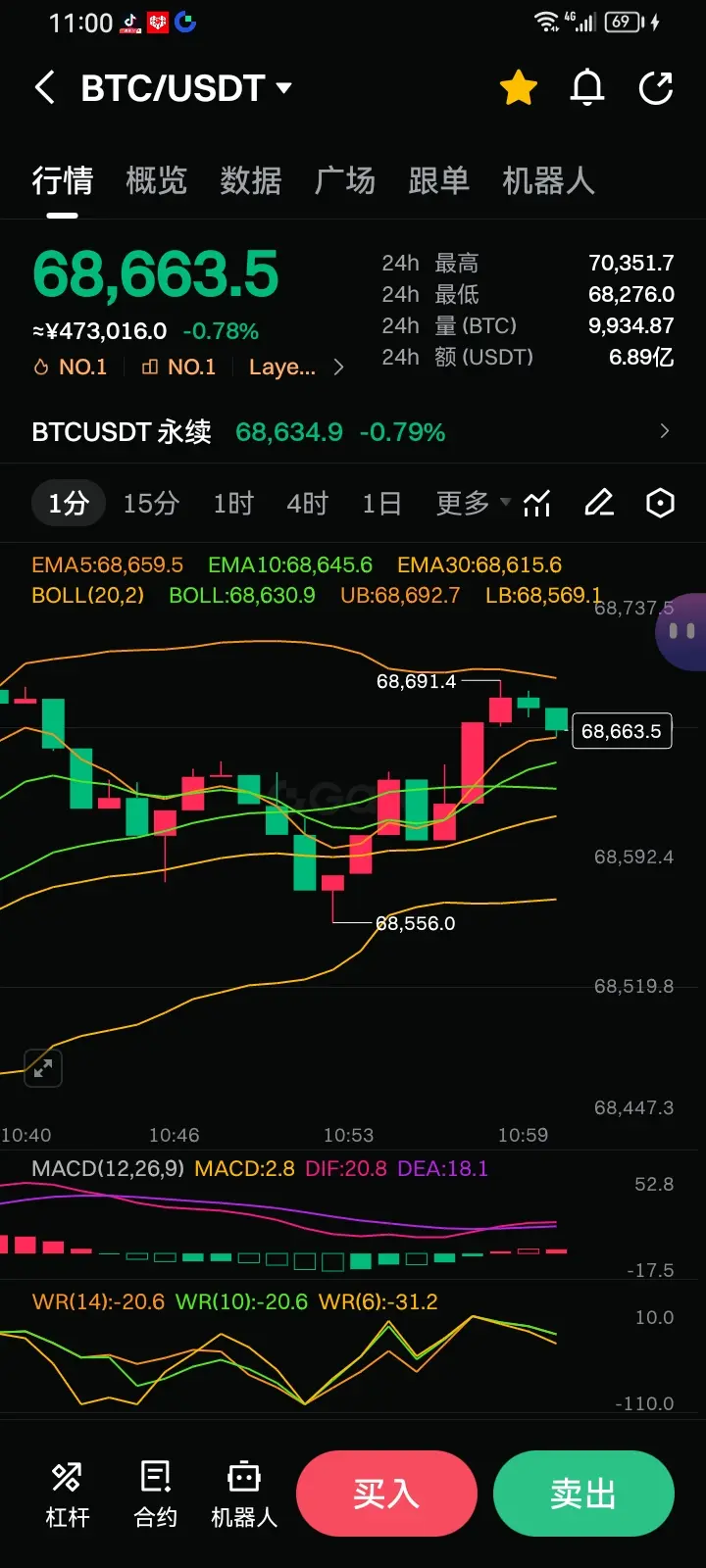The width and height of the screenshot is (706, 1568).
Task: Tap the 24h 额 value 6.89亿
Action: (641, 357)
